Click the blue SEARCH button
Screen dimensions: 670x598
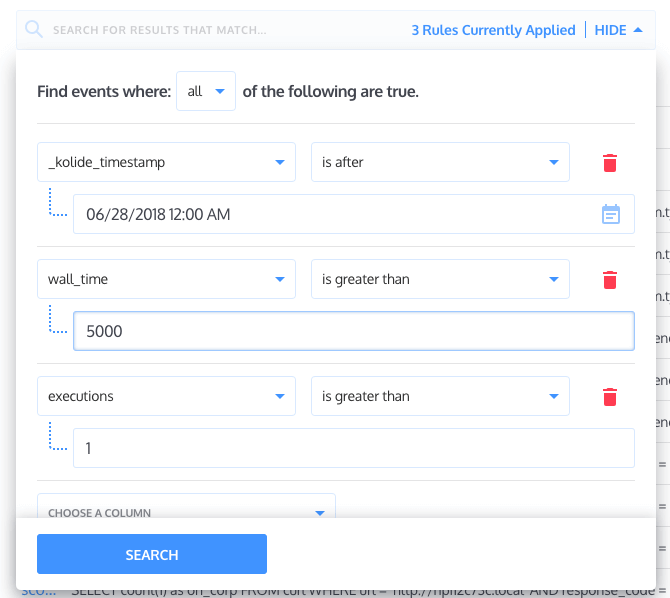(152, 554)
